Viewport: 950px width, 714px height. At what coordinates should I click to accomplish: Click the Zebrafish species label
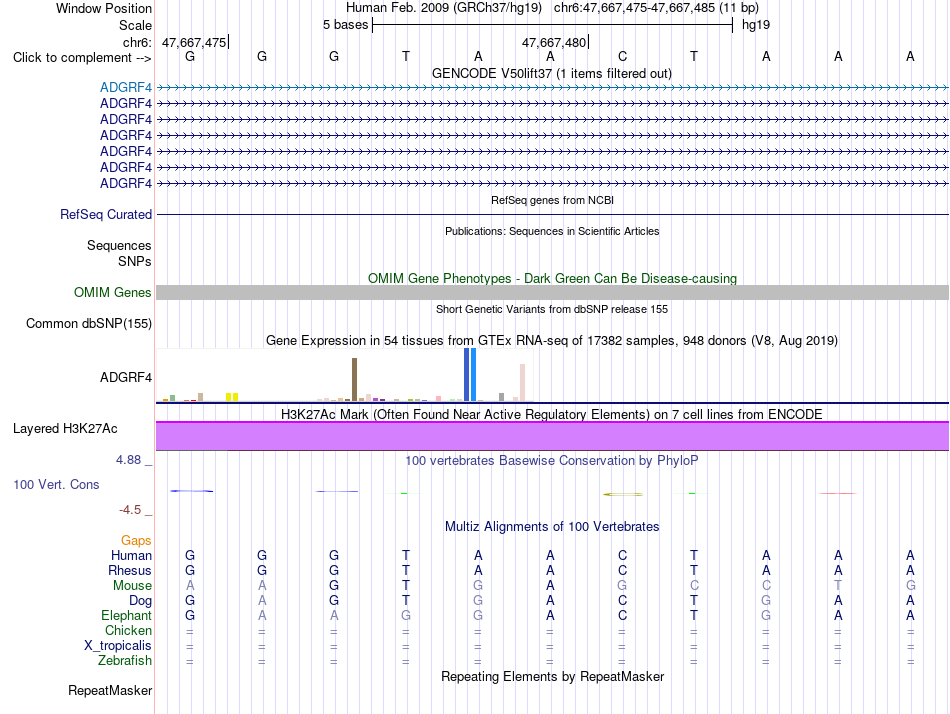125,661
